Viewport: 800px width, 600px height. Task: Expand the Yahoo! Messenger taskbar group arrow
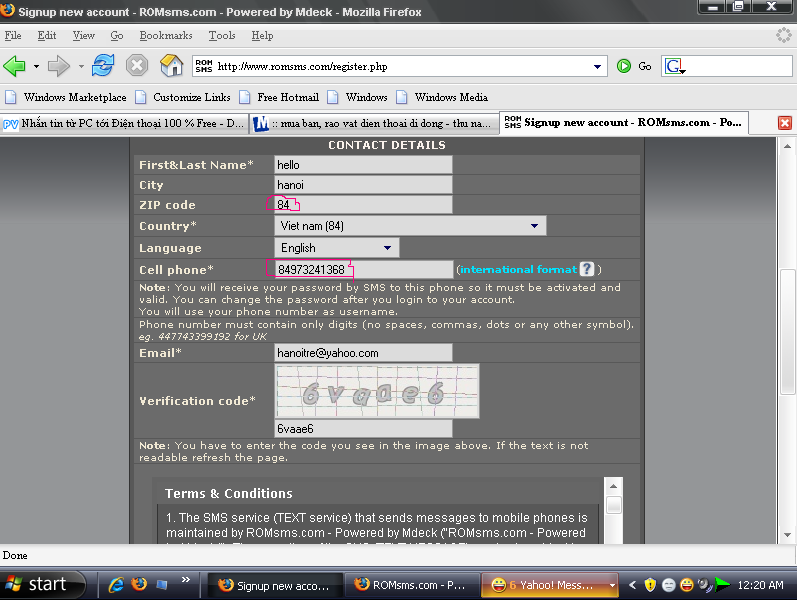click(x=612, y=585)
